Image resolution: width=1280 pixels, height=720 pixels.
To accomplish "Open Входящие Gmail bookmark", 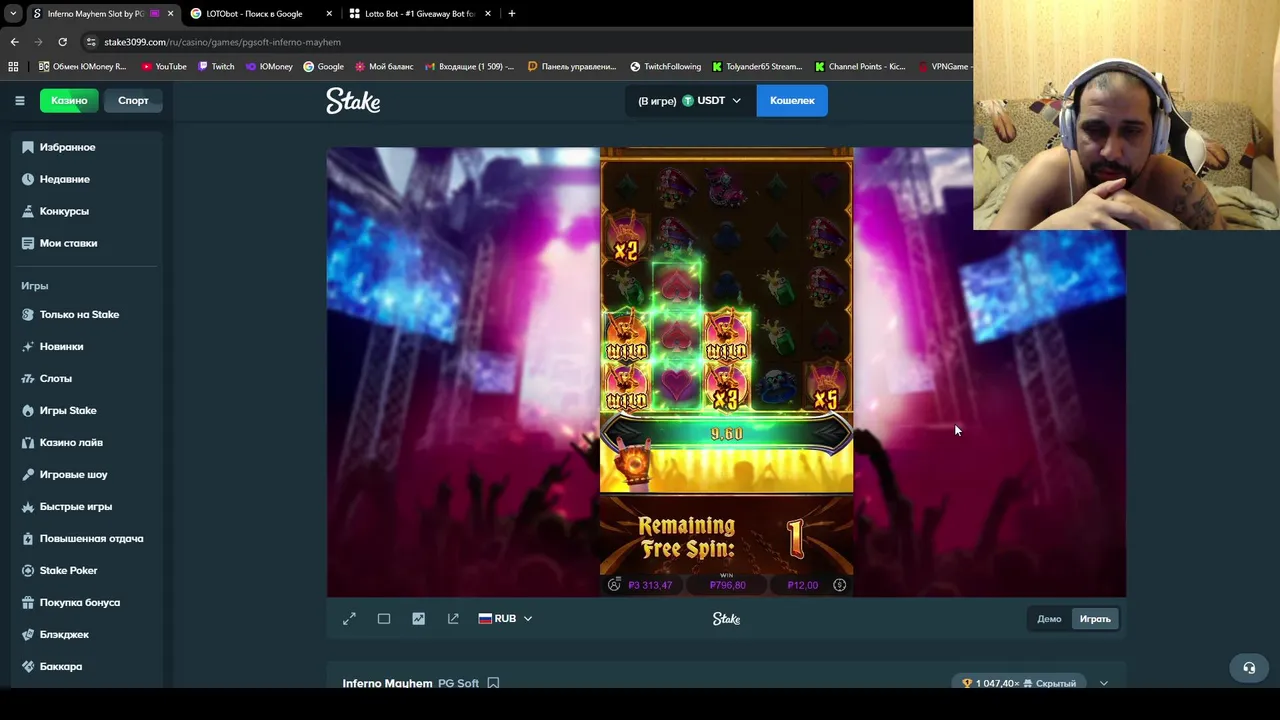I will 469,66.
